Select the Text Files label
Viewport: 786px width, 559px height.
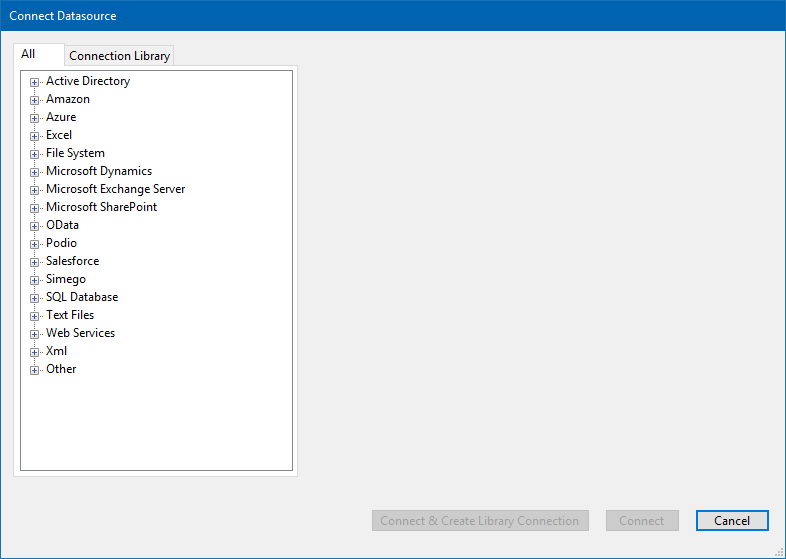[x=70, y=315]
